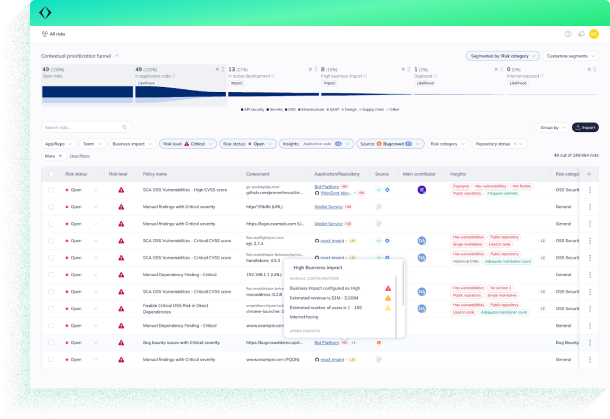
Task: Collapse the Contextual prioritization funnel
Action: 117,56
